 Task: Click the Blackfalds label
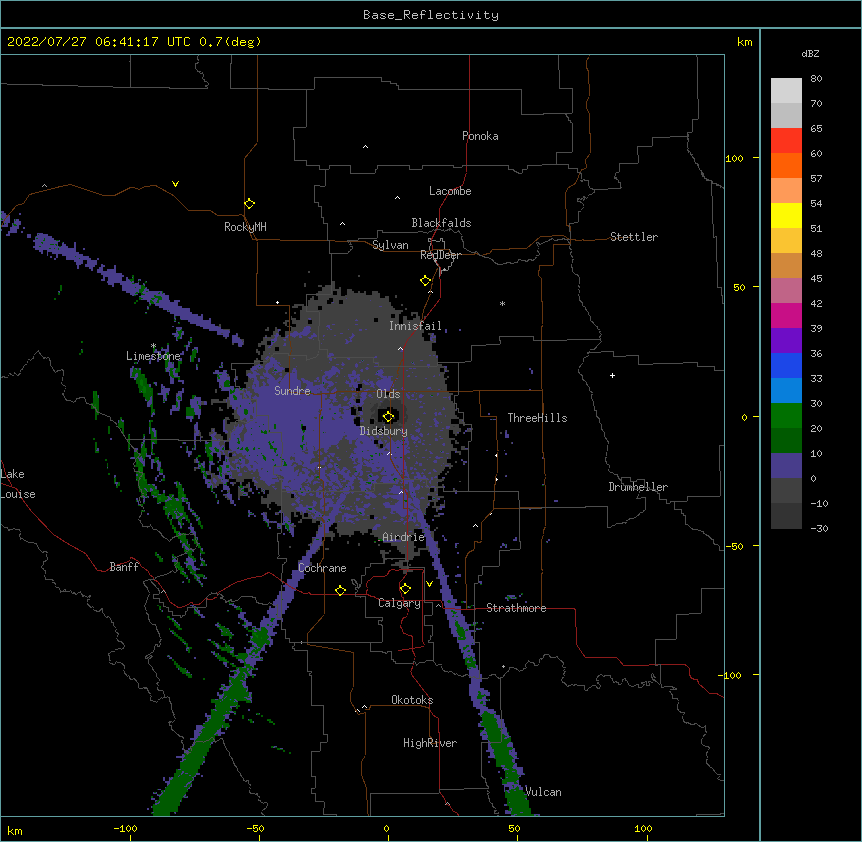[x=441, y=223]
